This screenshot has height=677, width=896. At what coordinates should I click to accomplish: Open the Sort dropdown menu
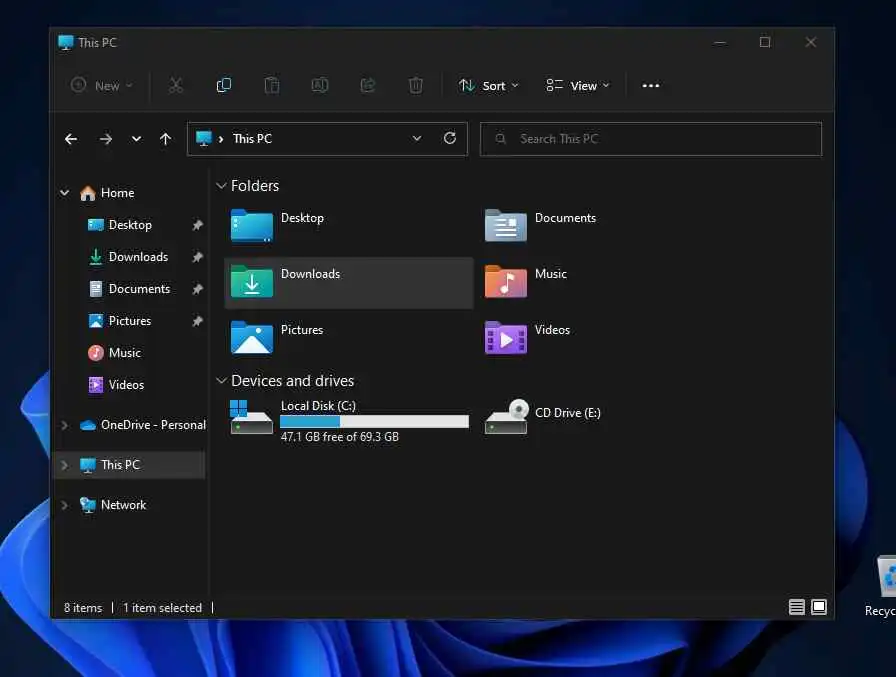point(489,86)
